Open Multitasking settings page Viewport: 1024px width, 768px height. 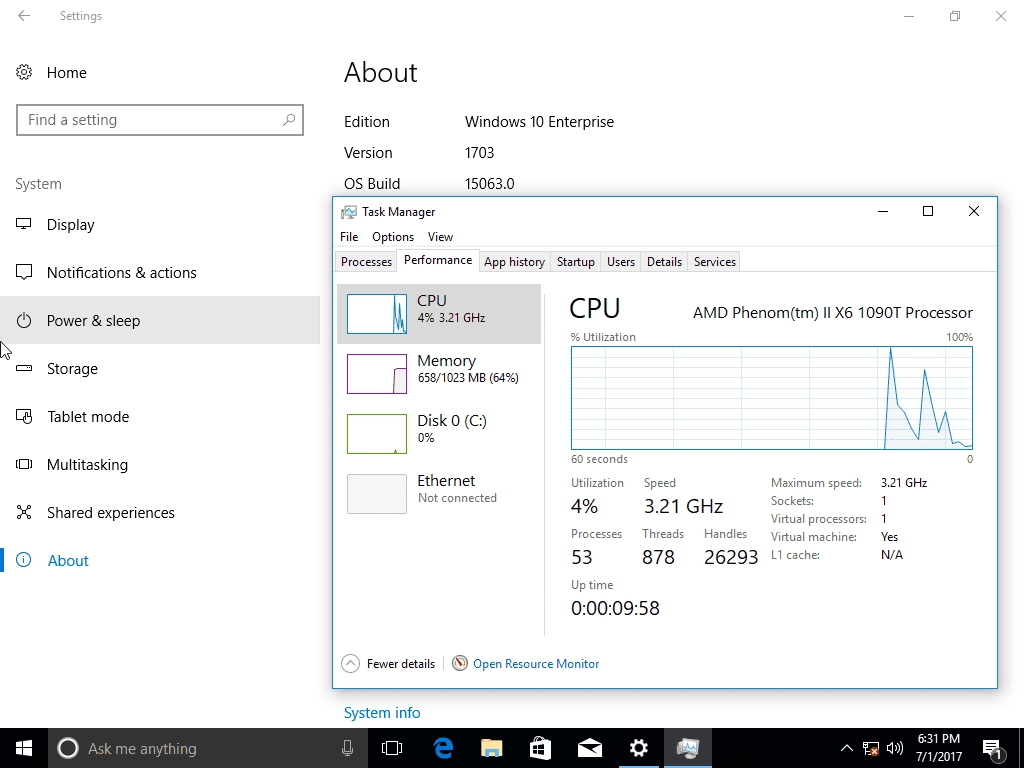160,464
